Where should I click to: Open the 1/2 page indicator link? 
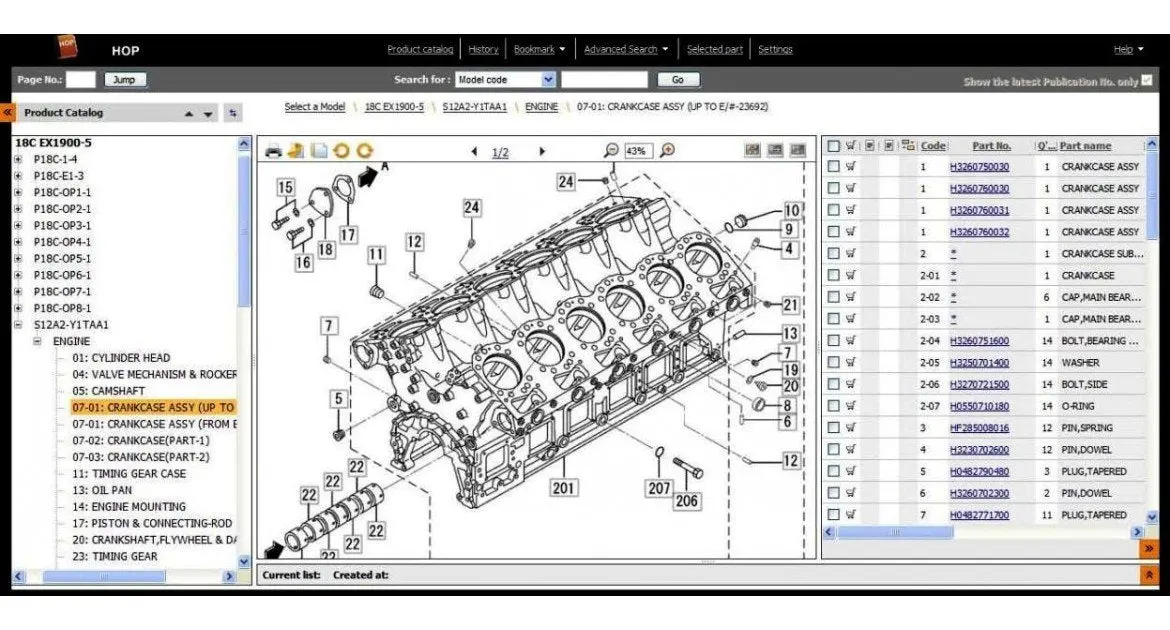pyautogui.click(x=500, y=152)
